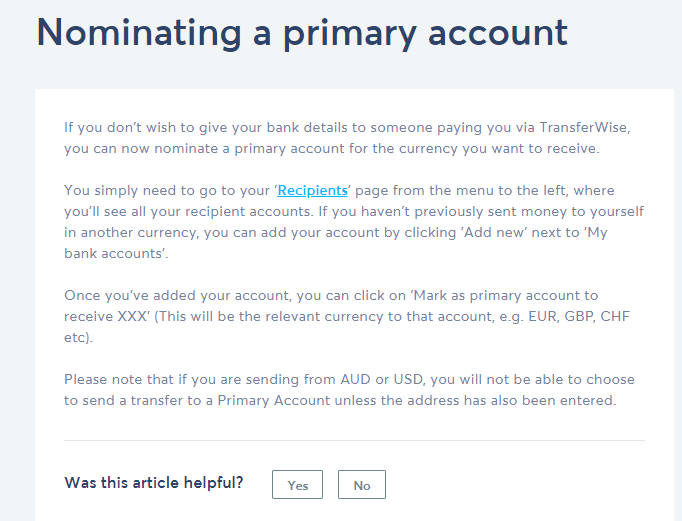Viewport: 682px width, 521px height.
Task: Click the 'Was this article helpful?' label
Action: click(154, 483)
